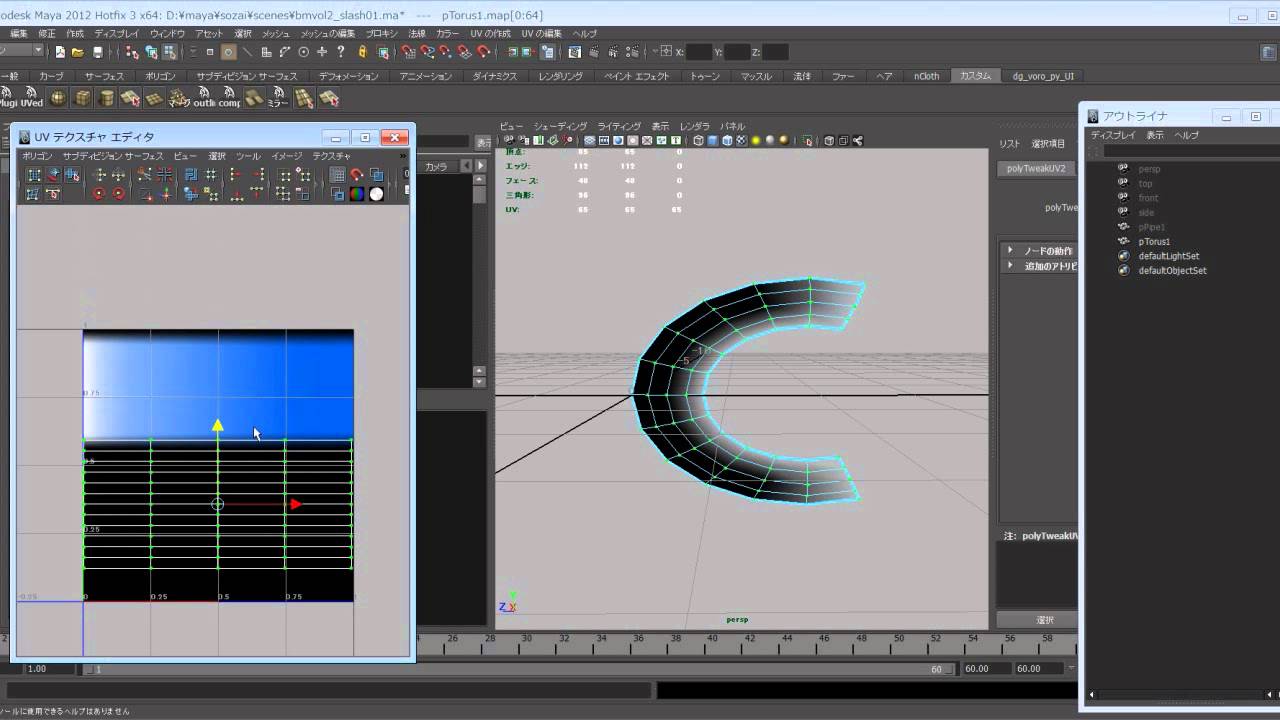Viewport: 1280px width, 720px height.
Task: Click the open scene folder icon
Action: coord(79,52)
